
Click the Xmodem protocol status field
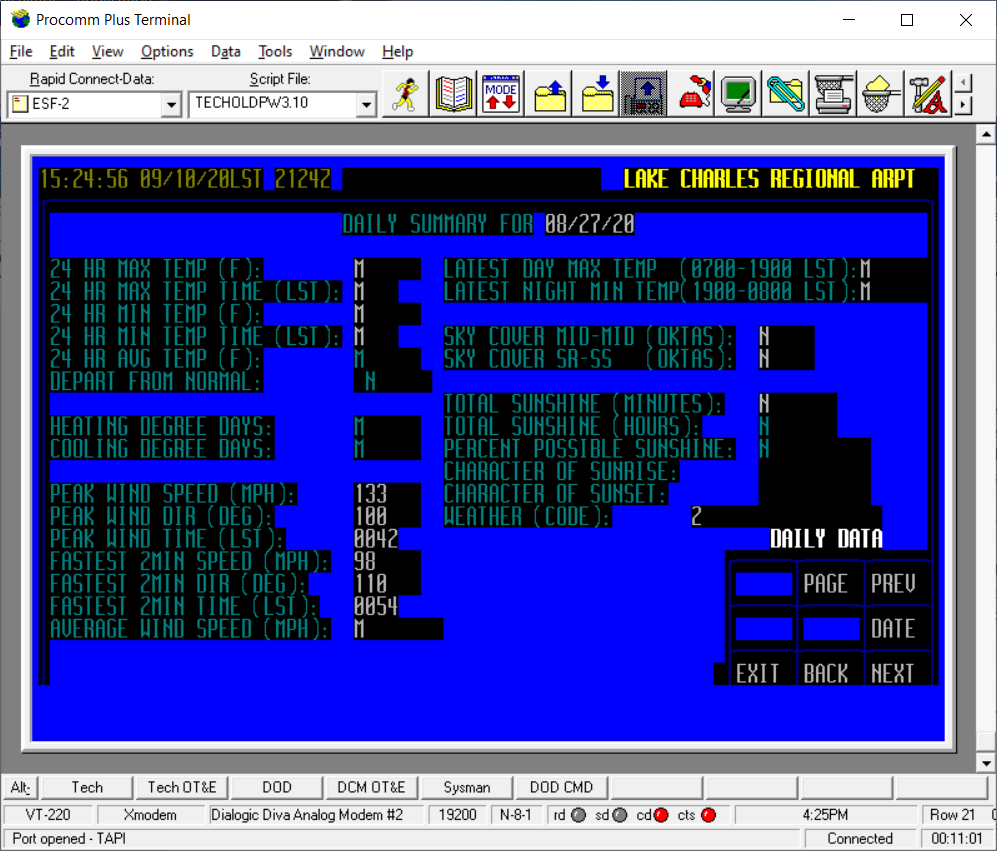tap(150, 815)
